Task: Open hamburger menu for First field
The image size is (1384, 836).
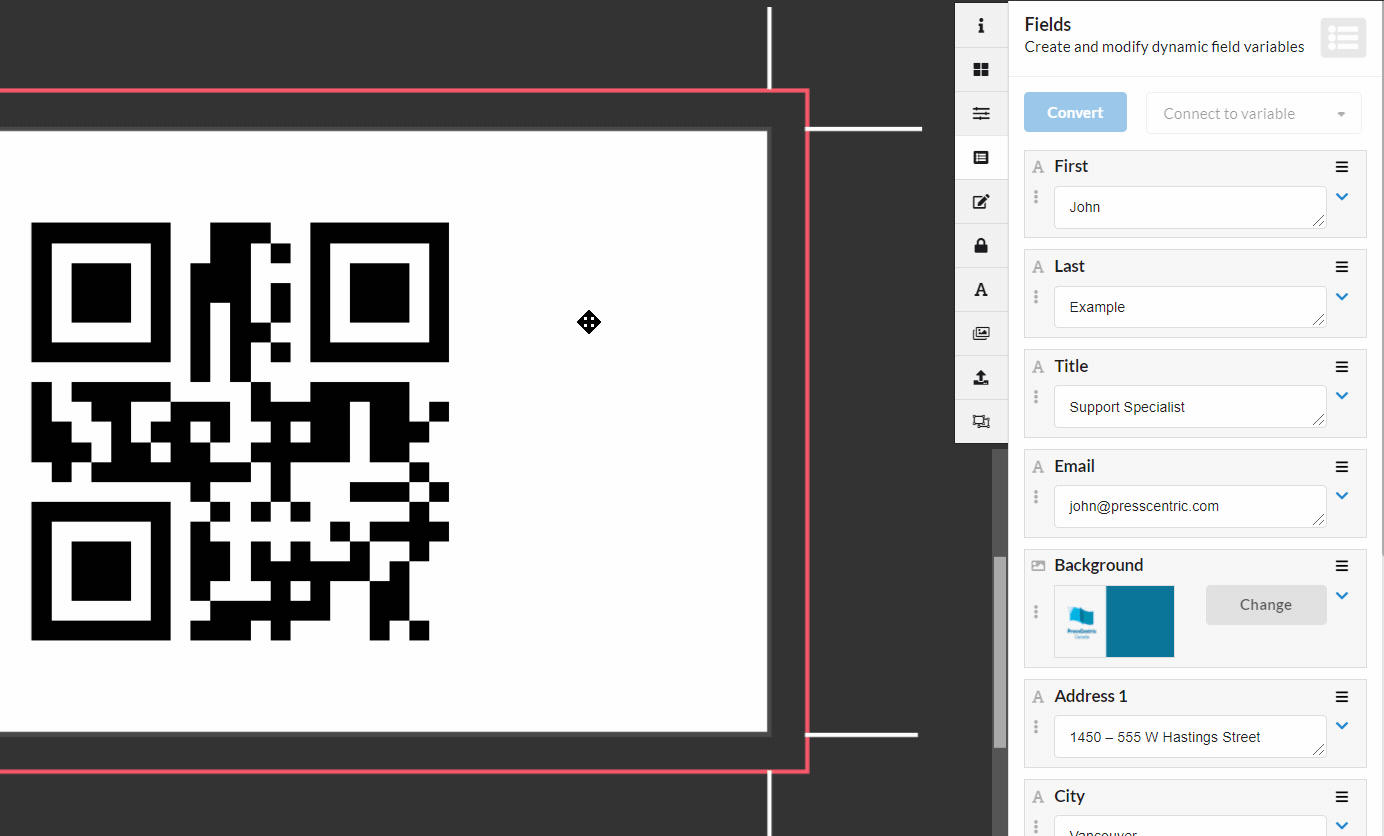Action: tap(1342, 167)
